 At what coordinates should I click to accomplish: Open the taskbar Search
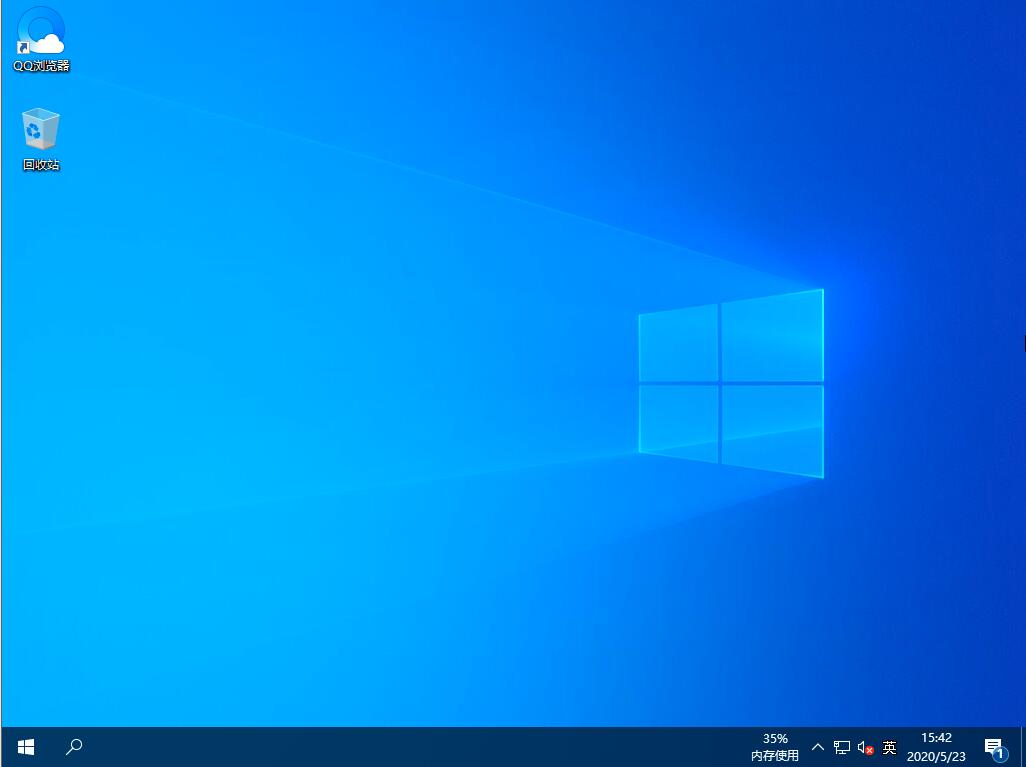pyautogui.click(x=73, y=746)
